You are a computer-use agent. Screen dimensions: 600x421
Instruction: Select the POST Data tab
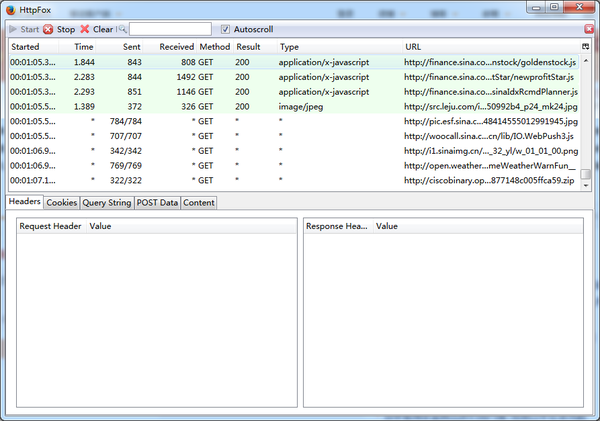(156, 203)
